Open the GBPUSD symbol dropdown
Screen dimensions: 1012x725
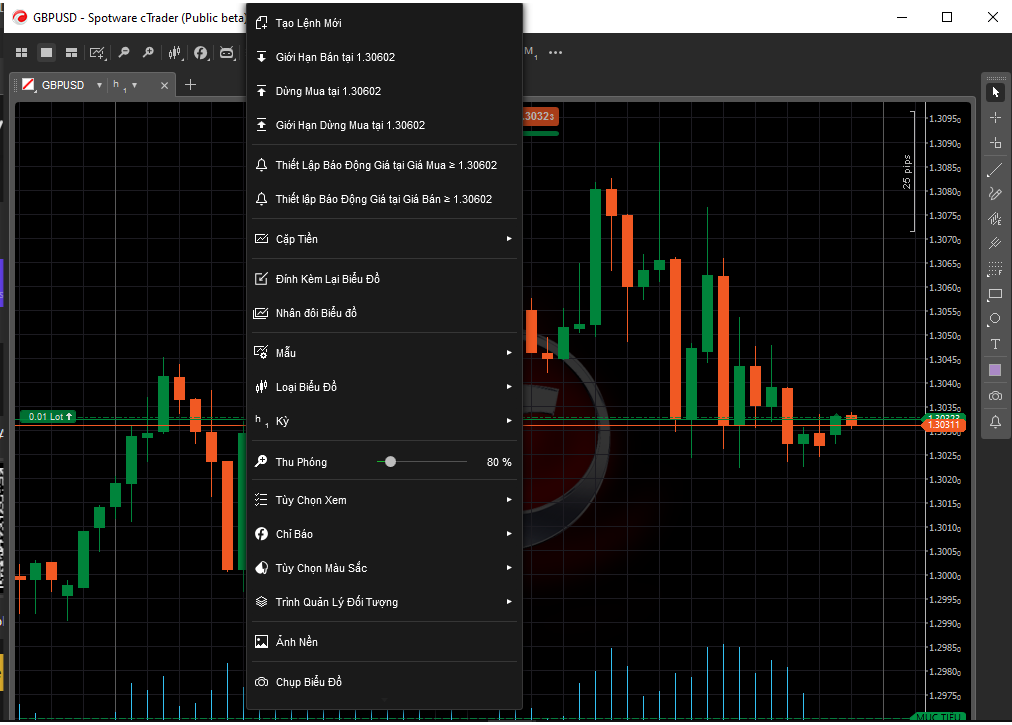coord(99,85)
